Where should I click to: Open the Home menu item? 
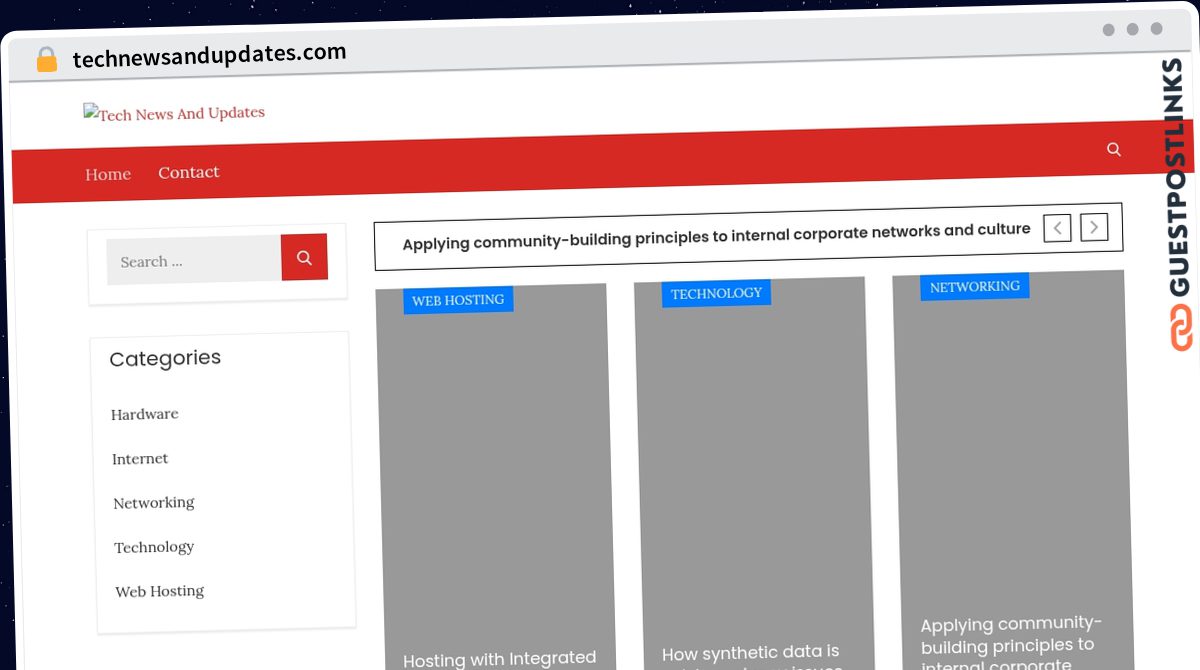tap(108, 174)
